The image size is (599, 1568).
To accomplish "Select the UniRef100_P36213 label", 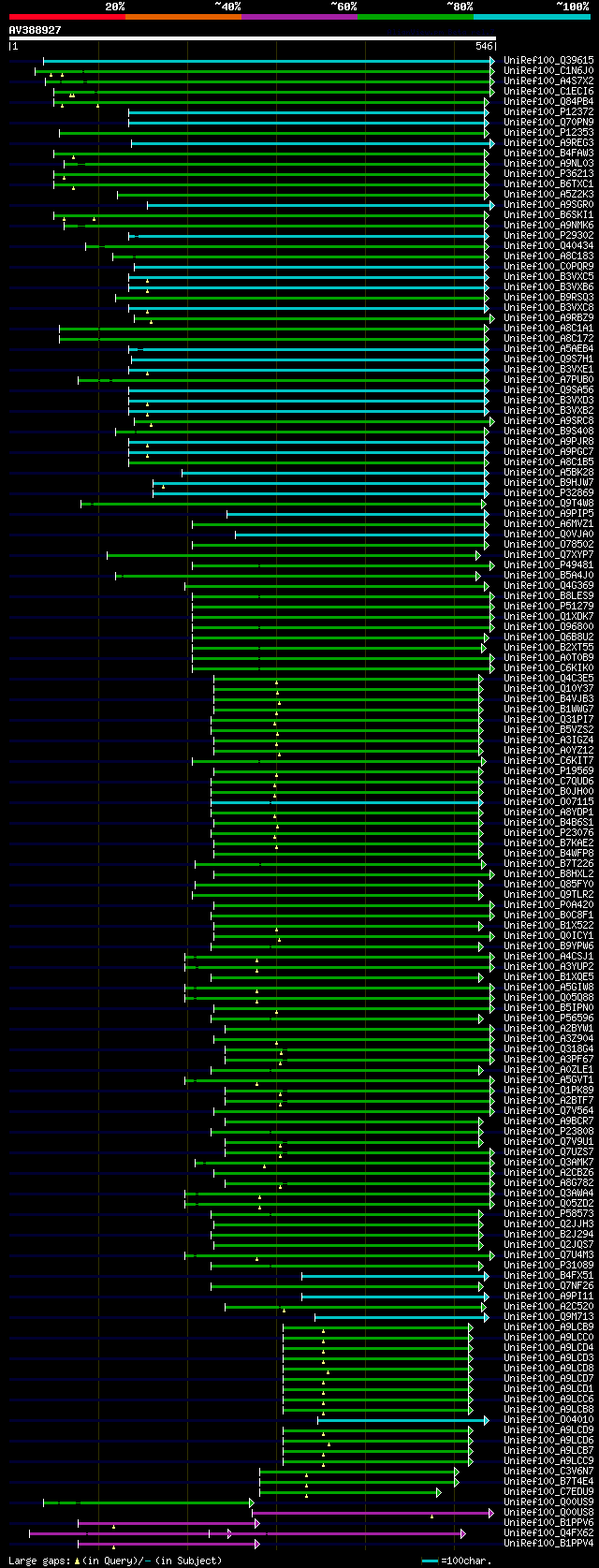I will tap(548, 173).
